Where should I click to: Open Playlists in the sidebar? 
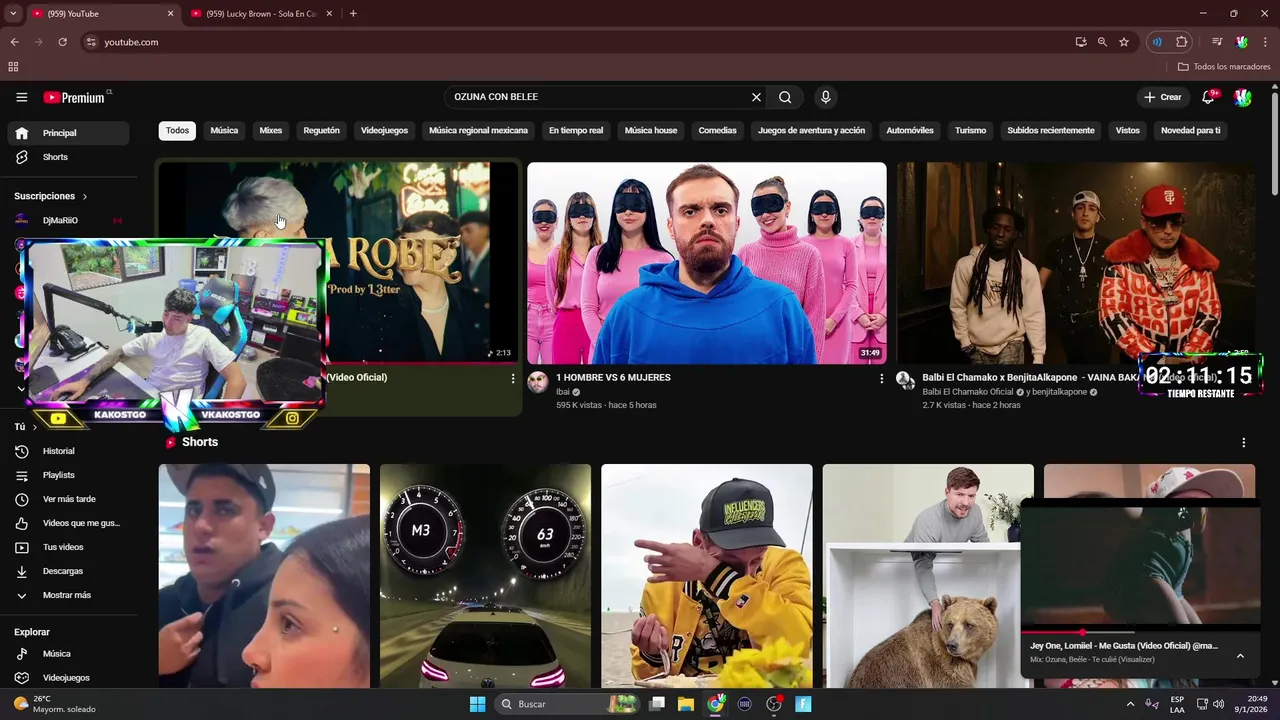70,475
